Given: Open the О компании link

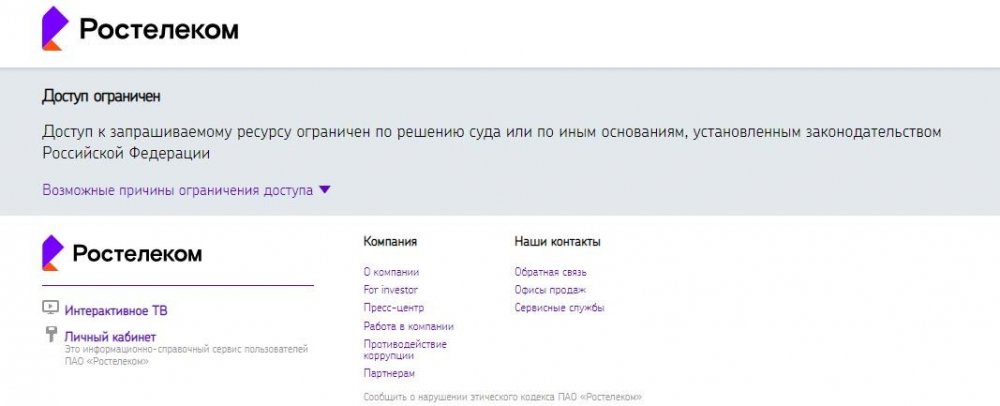Looking at the screenshot, I should coord(391,272).
